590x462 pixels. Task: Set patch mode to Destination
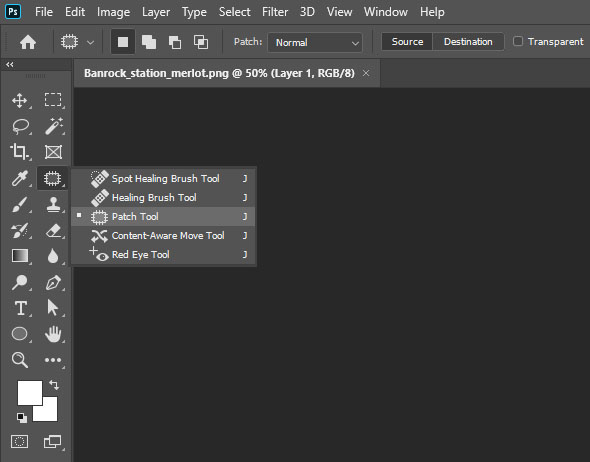468,42
